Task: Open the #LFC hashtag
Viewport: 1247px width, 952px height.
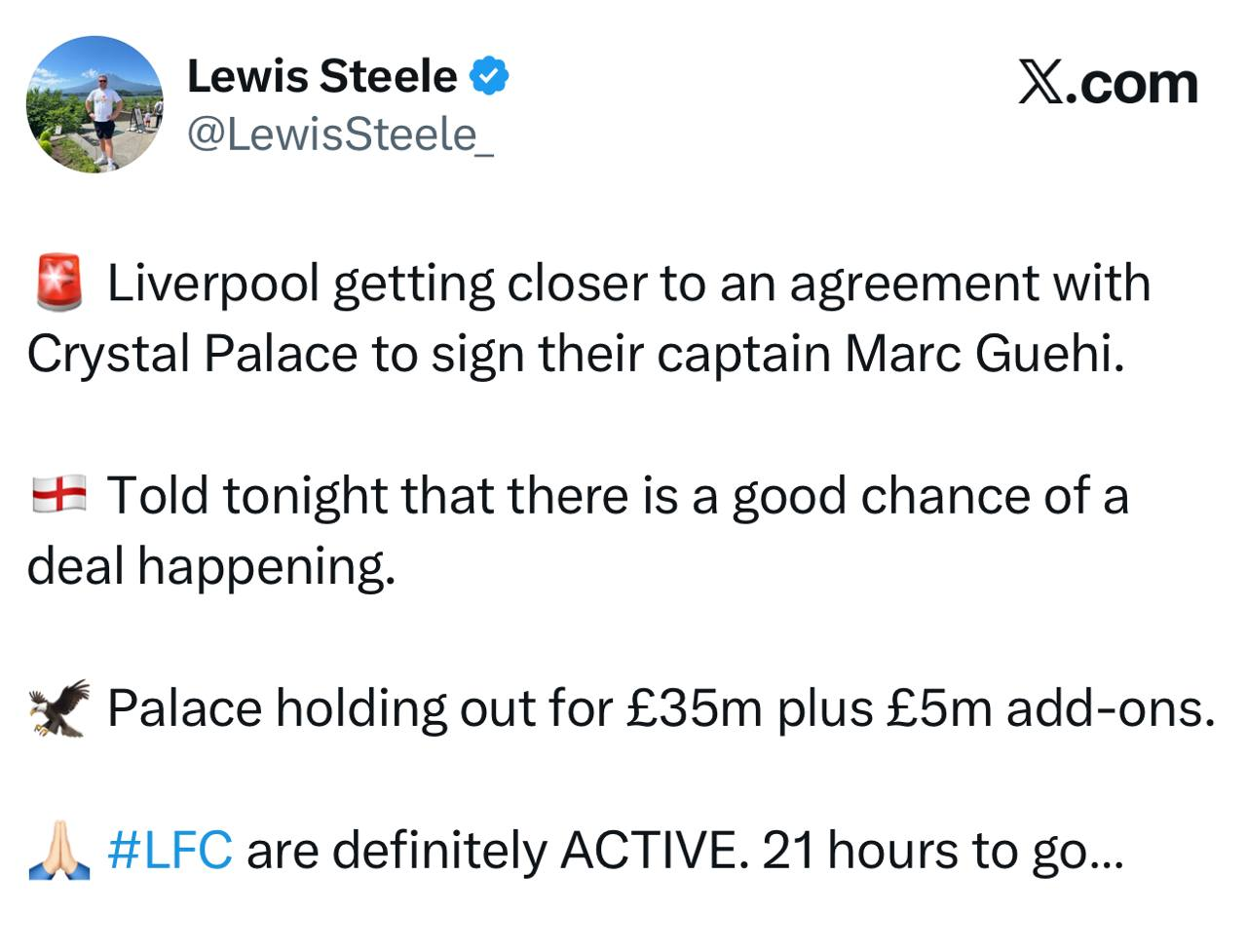Action: click(x=170, y=850)
